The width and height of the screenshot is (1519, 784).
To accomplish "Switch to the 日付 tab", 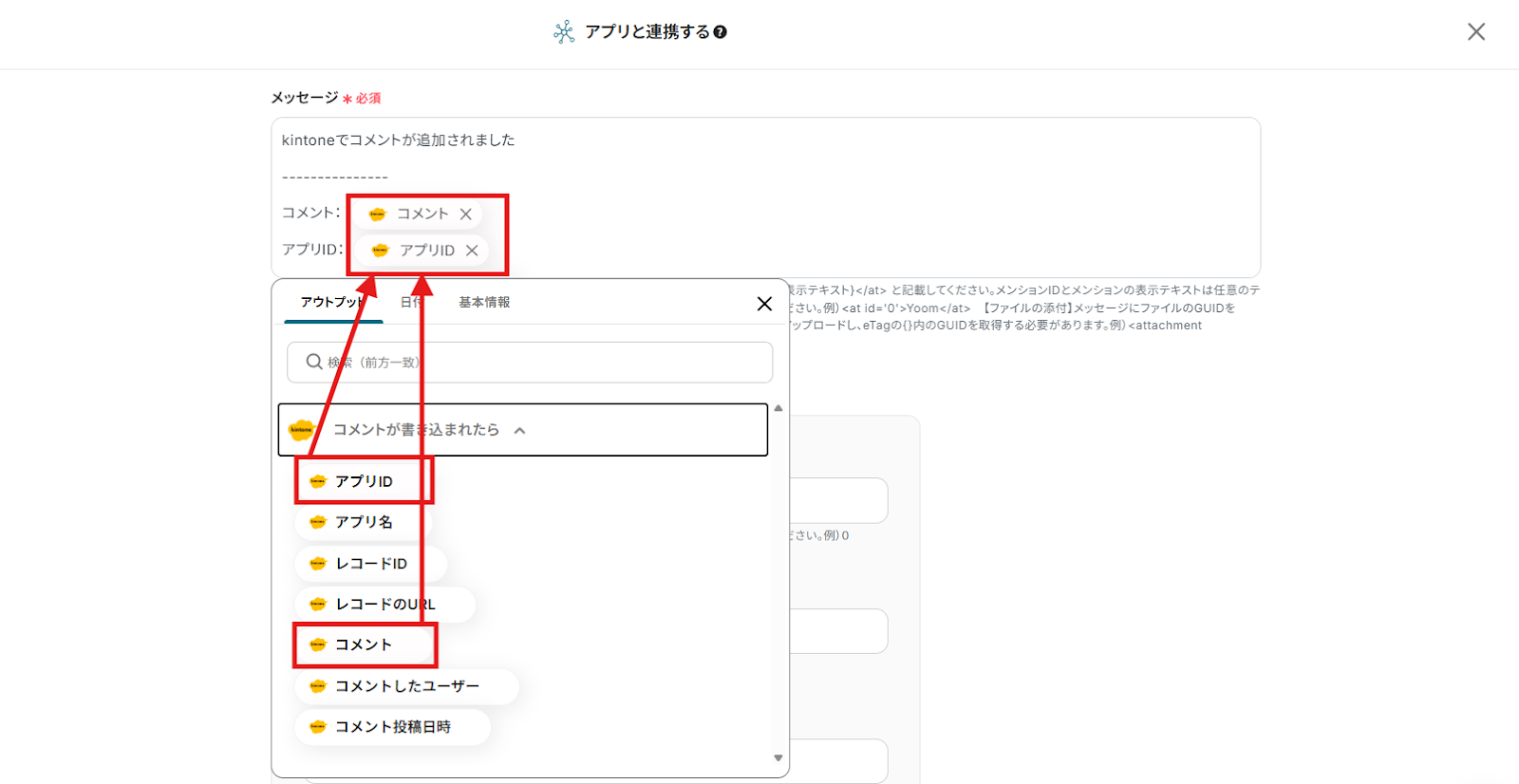I will [412, 302].
